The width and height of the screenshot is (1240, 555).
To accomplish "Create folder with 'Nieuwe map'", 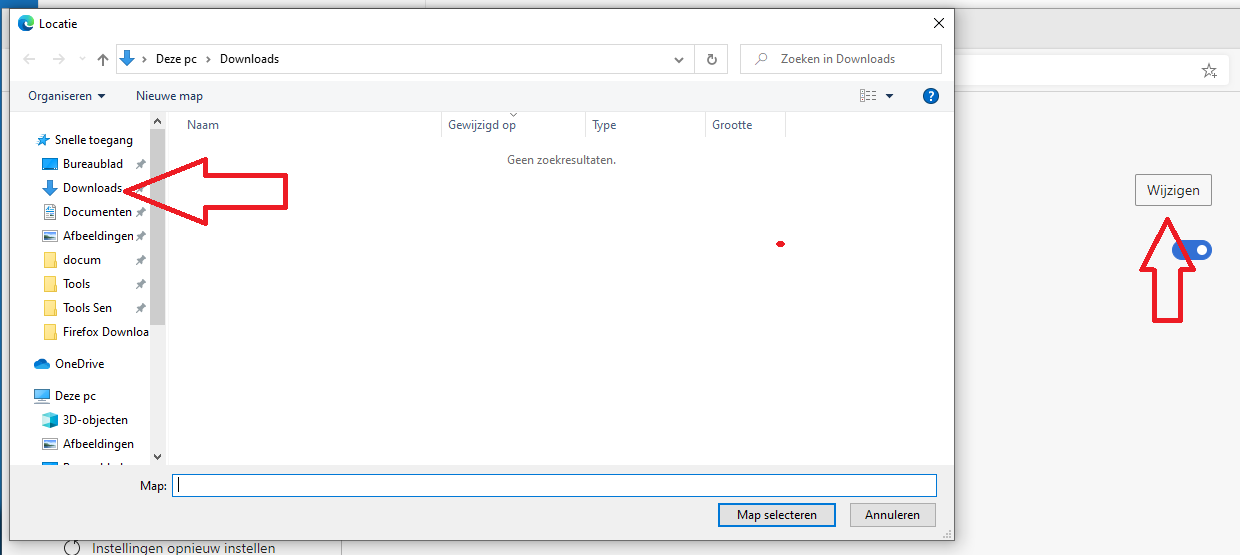I will (x=169, y=96).
